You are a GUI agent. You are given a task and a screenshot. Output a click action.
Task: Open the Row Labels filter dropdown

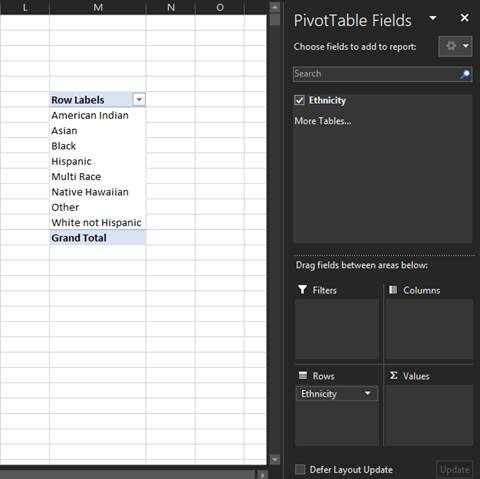coord(139,99)
